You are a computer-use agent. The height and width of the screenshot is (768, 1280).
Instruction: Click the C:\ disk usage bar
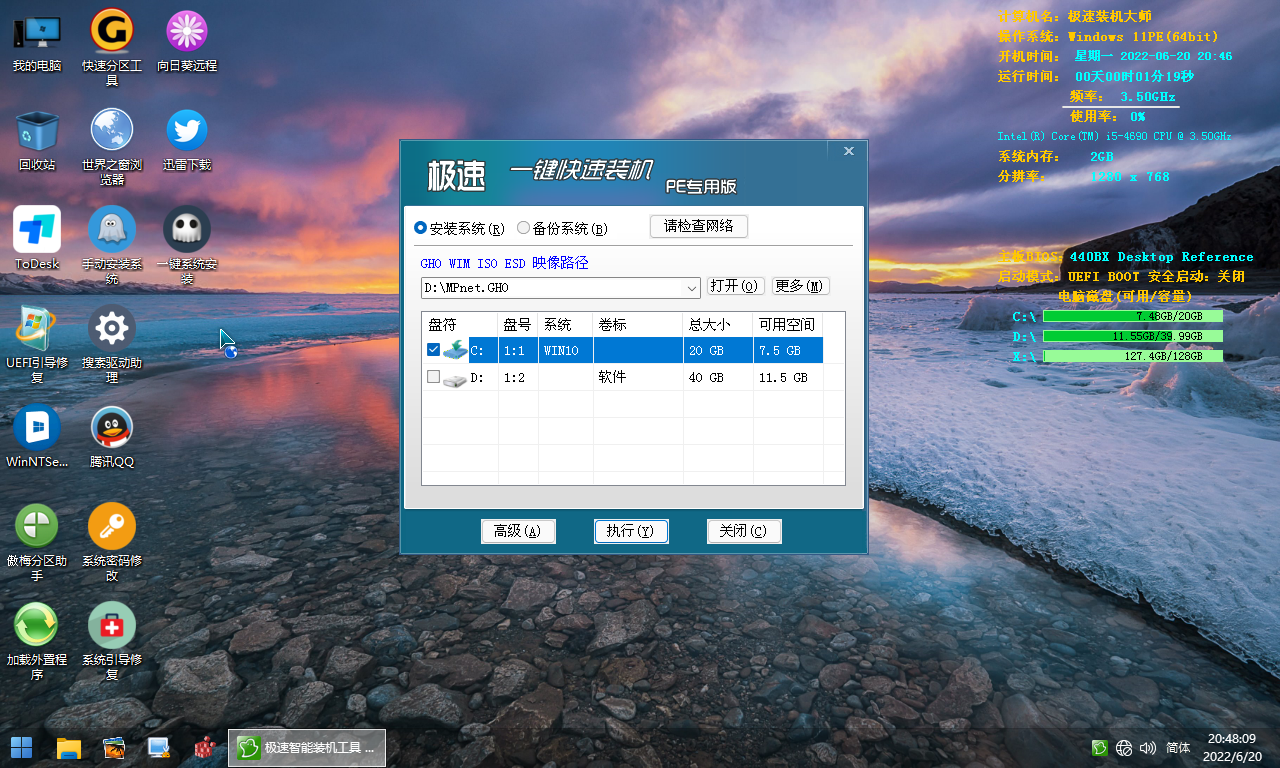pos(1133,316)
